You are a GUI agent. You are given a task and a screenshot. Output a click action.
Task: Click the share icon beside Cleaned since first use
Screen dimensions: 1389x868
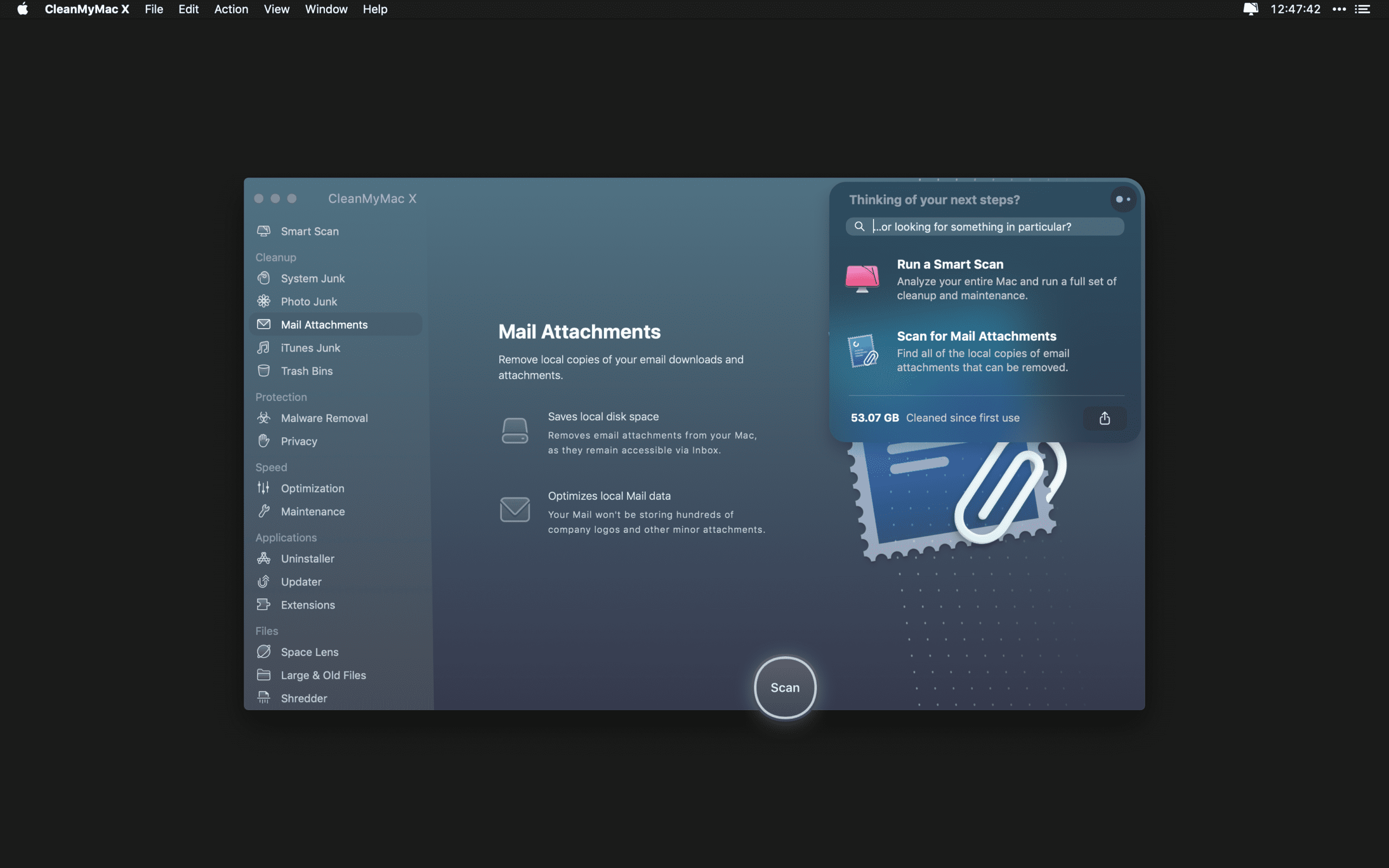(1104, 418)
